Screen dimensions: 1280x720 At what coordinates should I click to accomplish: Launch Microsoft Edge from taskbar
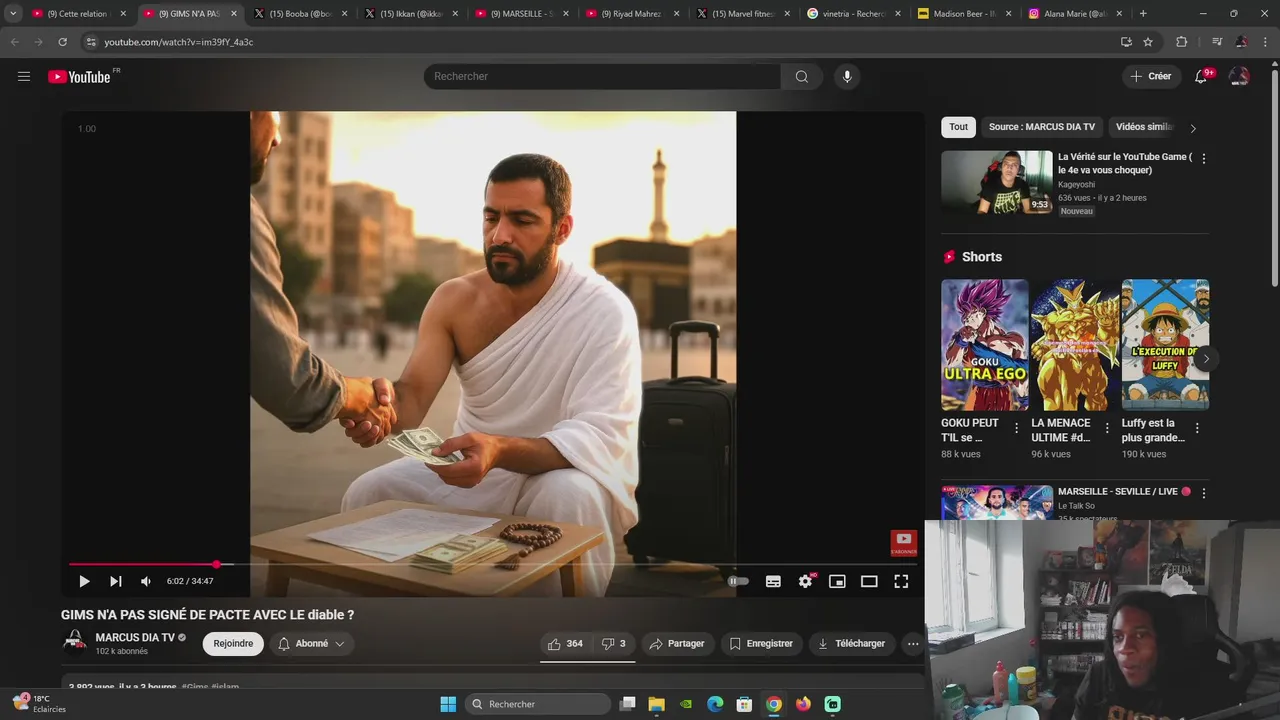tap(715, 704)
